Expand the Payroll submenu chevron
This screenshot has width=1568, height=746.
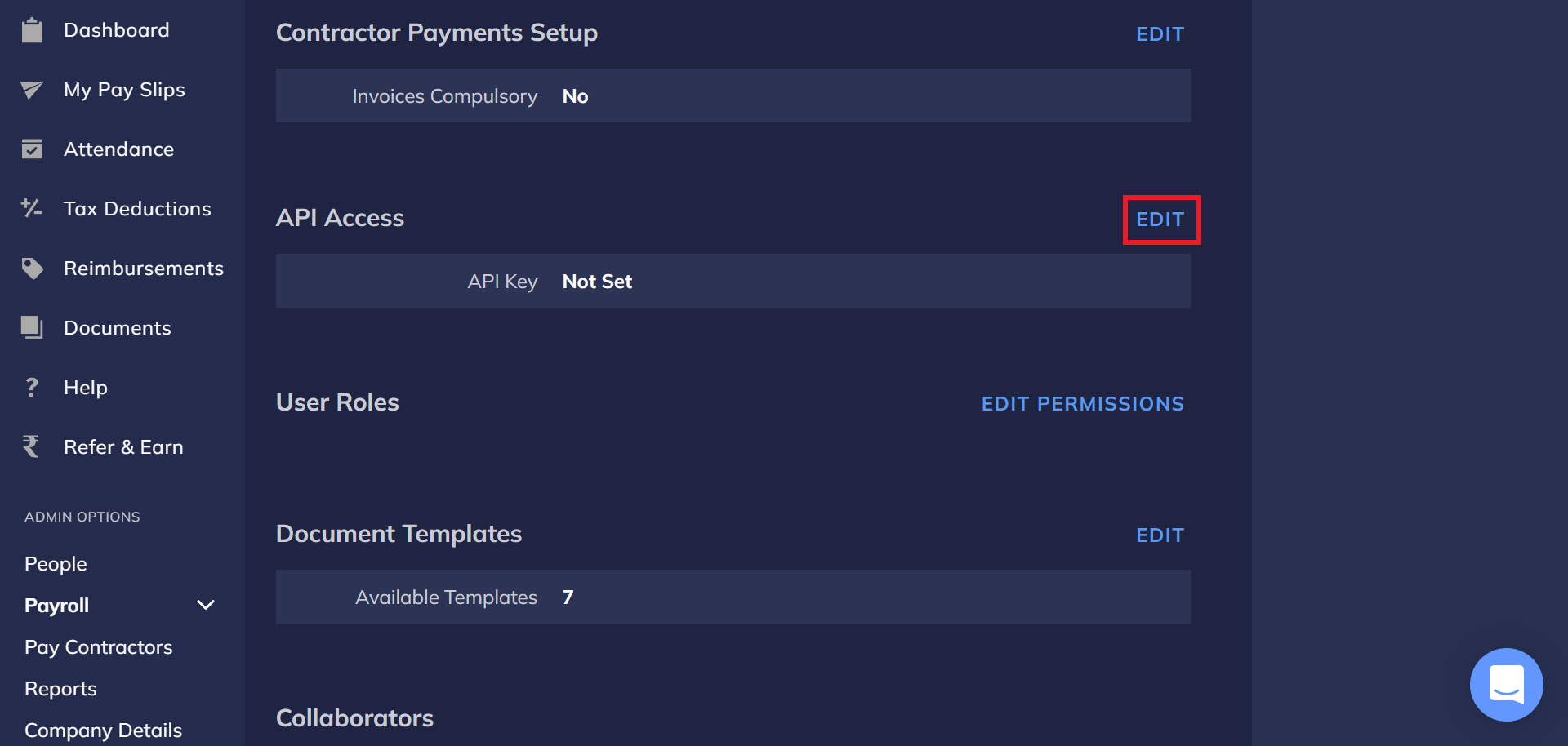tap(206, 606)
